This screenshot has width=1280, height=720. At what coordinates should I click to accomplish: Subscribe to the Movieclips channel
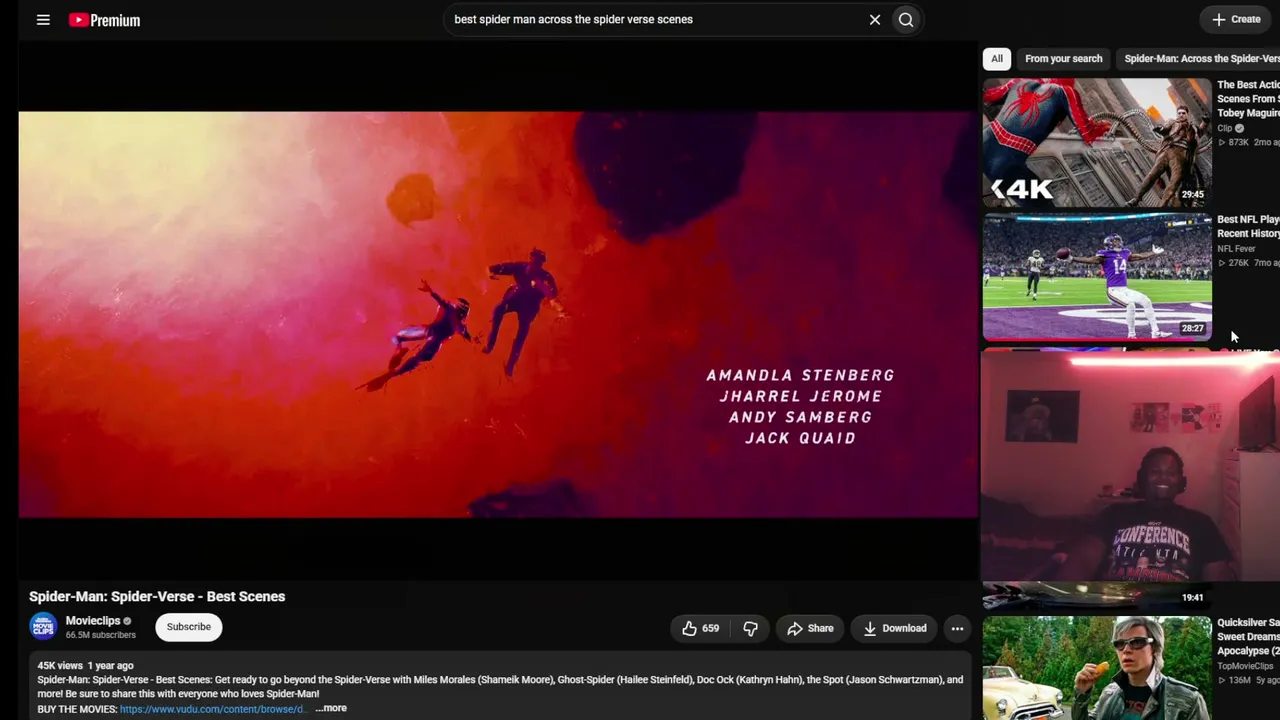coord(189,627)
